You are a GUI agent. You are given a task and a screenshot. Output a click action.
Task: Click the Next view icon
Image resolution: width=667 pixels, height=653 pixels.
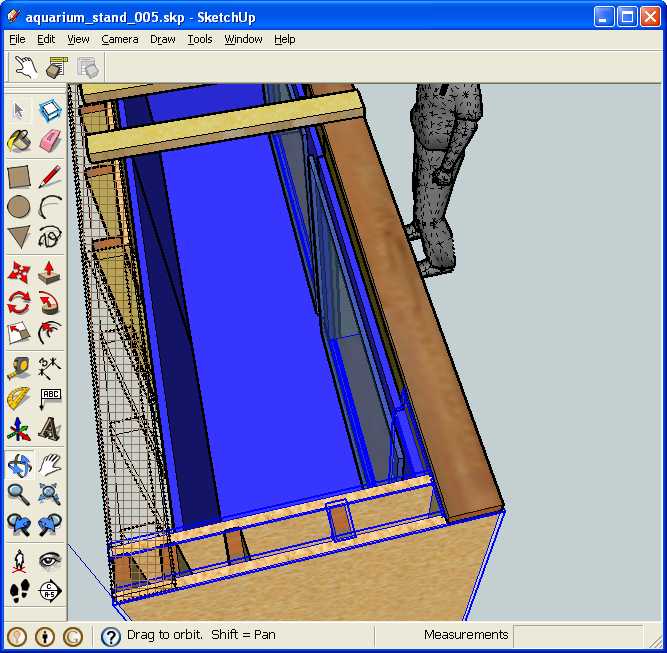click(50, 525)
